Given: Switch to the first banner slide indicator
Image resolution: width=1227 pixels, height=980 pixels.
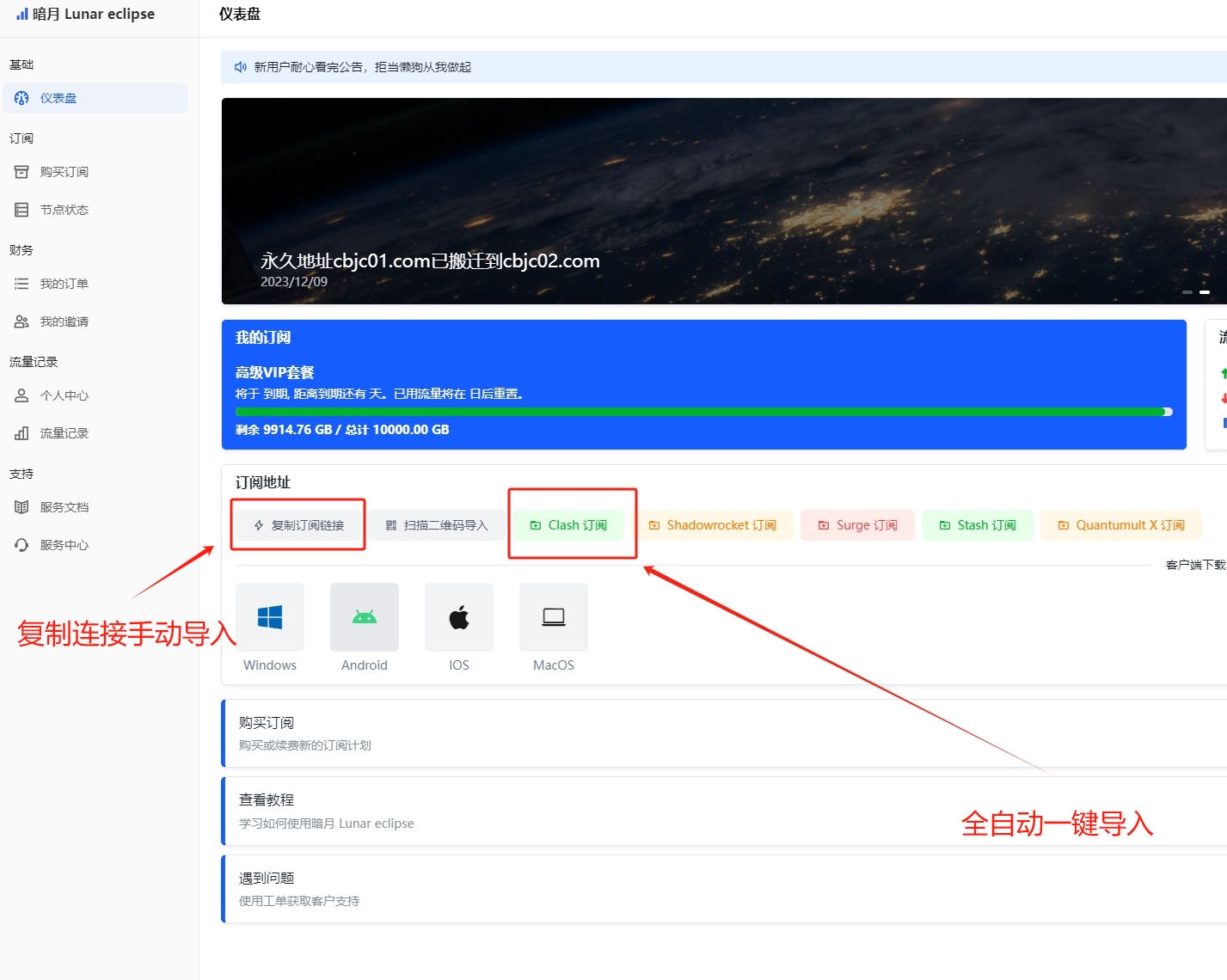Looking at the screenshot, I should coord(1187,292).
